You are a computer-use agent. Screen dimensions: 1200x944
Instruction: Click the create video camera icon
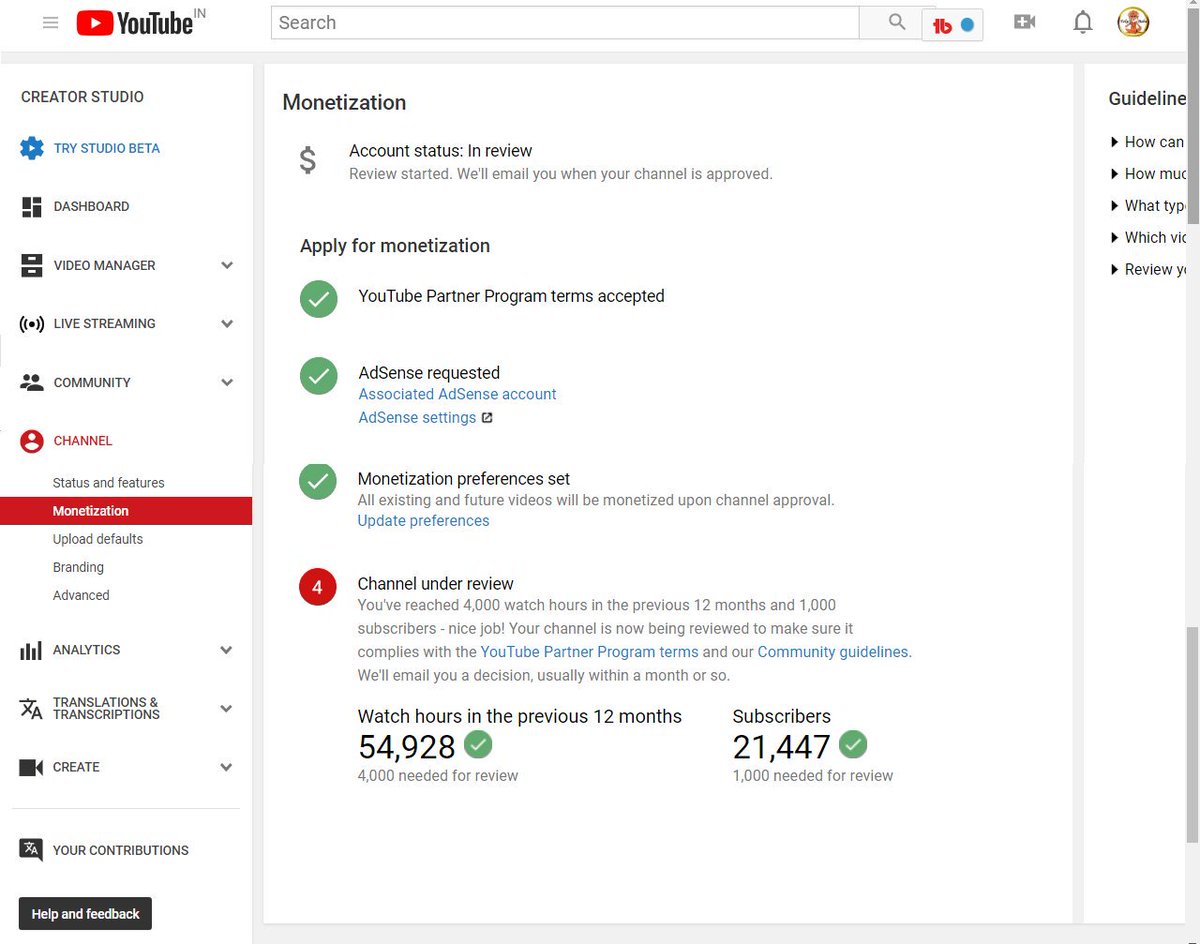[x=1024, y=22]
